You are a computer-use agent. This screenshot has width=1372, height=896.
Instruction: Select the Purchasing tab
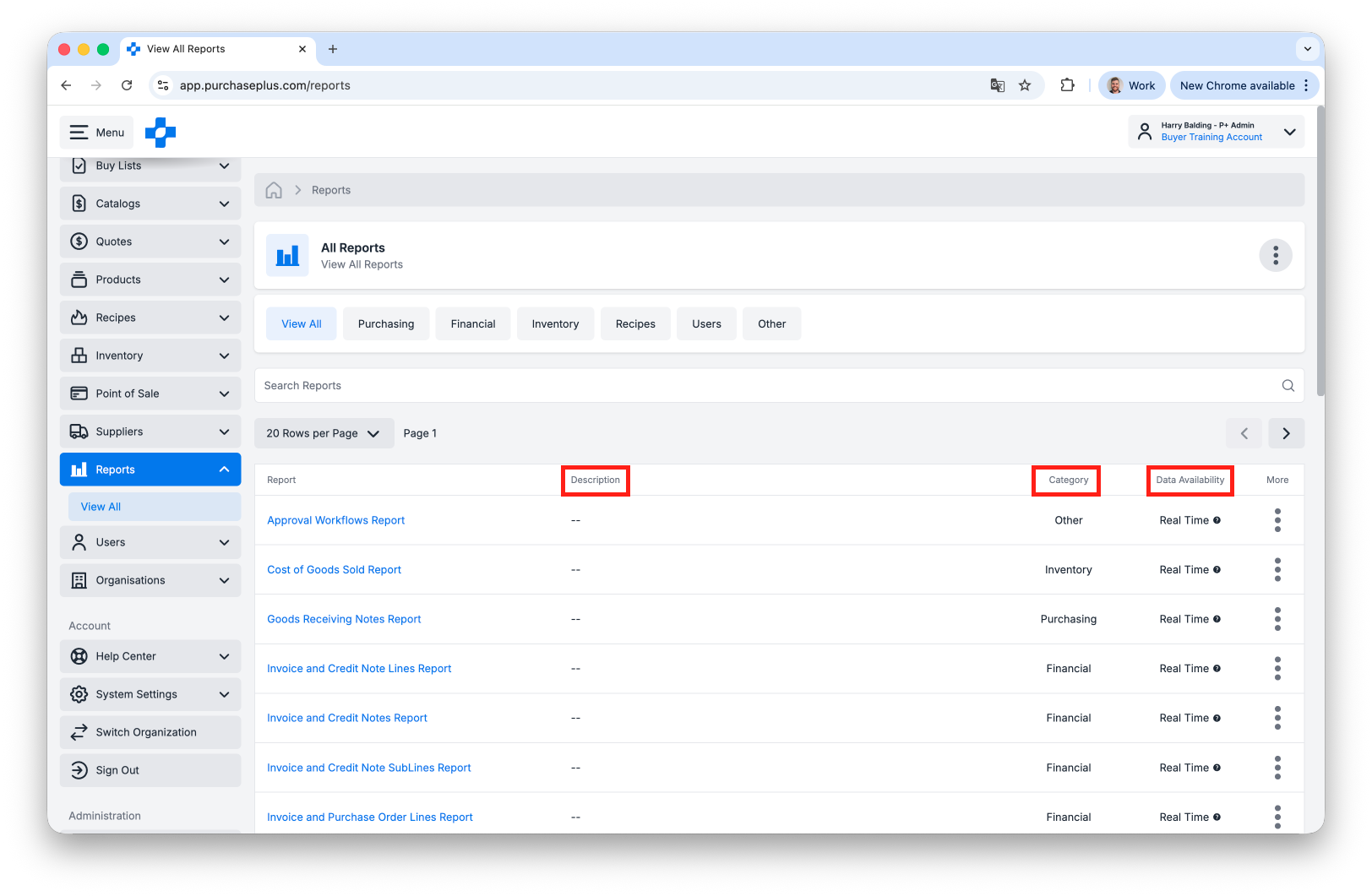click(385, 323)
